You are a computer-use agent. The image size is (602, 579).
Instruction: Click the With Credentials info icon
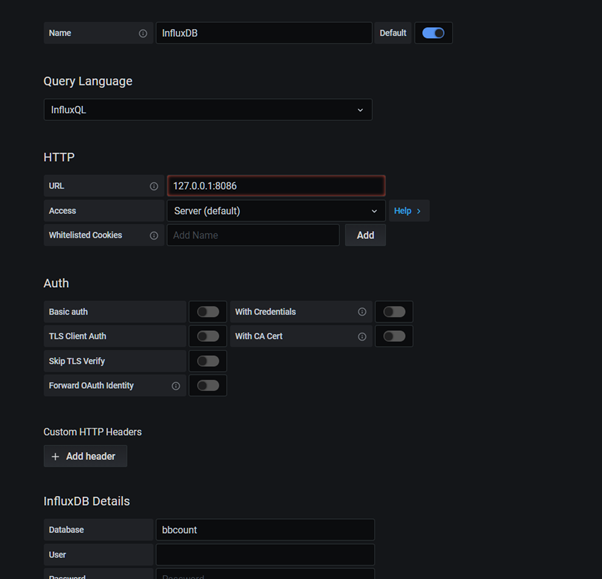(362, 312)
